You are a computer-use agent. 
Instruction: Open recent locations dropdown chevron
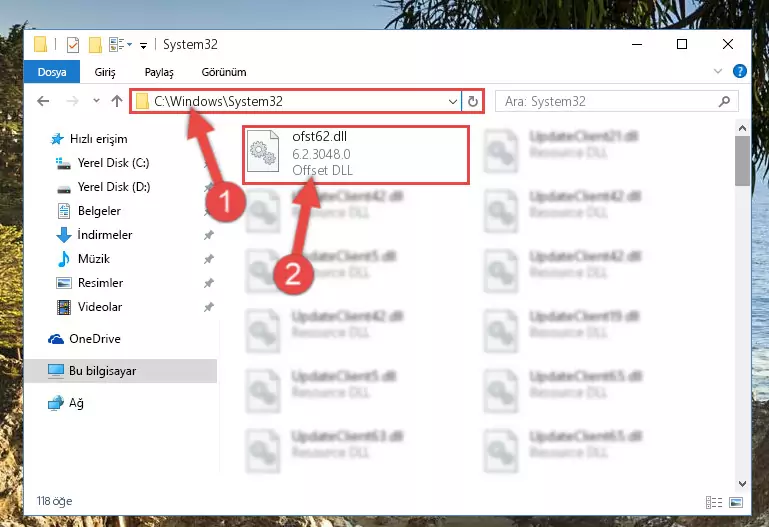coord(96,101)
